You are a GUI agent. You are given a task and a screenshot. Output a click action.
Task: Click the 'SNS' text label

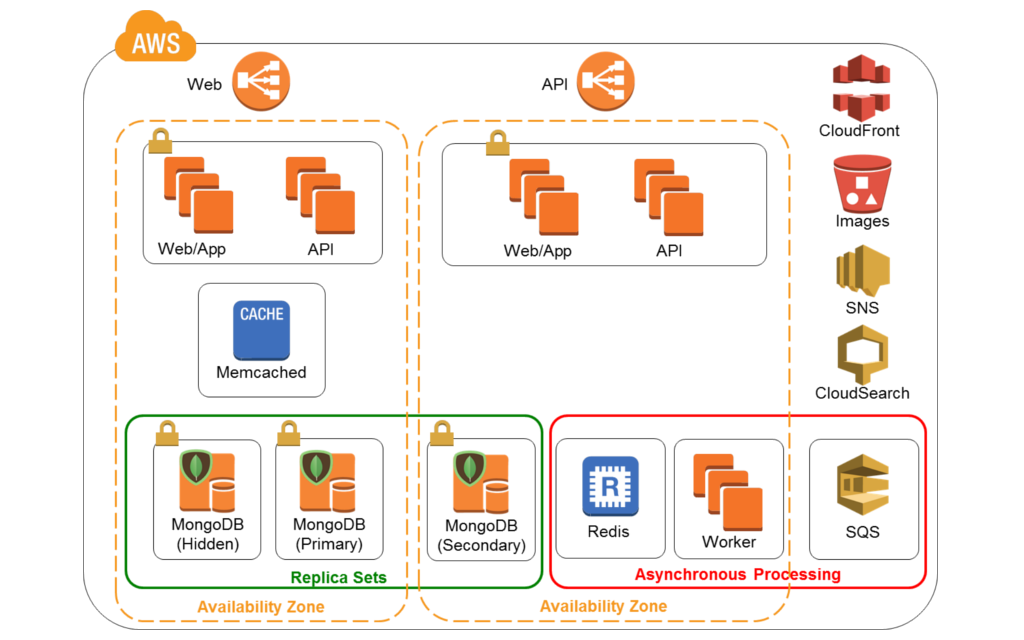pos(862,308)
